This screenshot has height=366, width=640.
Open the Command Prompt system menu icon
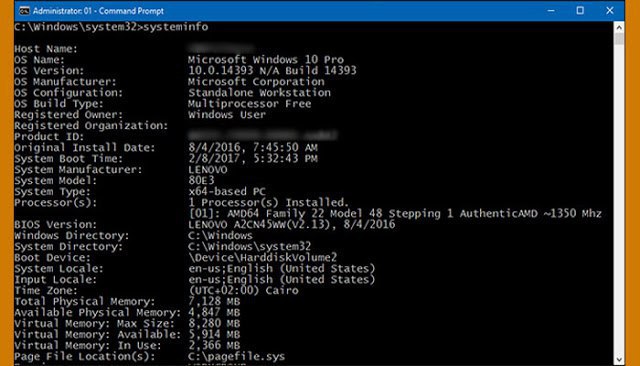(x=24, y=11)
